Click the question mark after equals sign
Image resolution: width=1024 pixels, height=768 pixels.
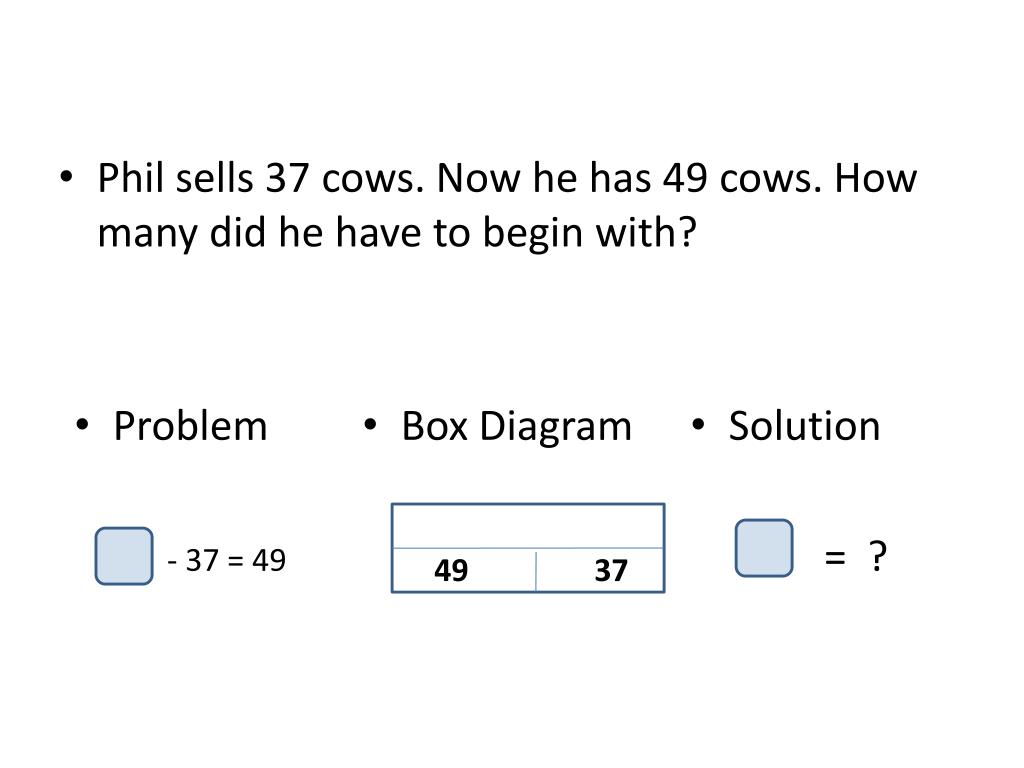pos(878,556)
